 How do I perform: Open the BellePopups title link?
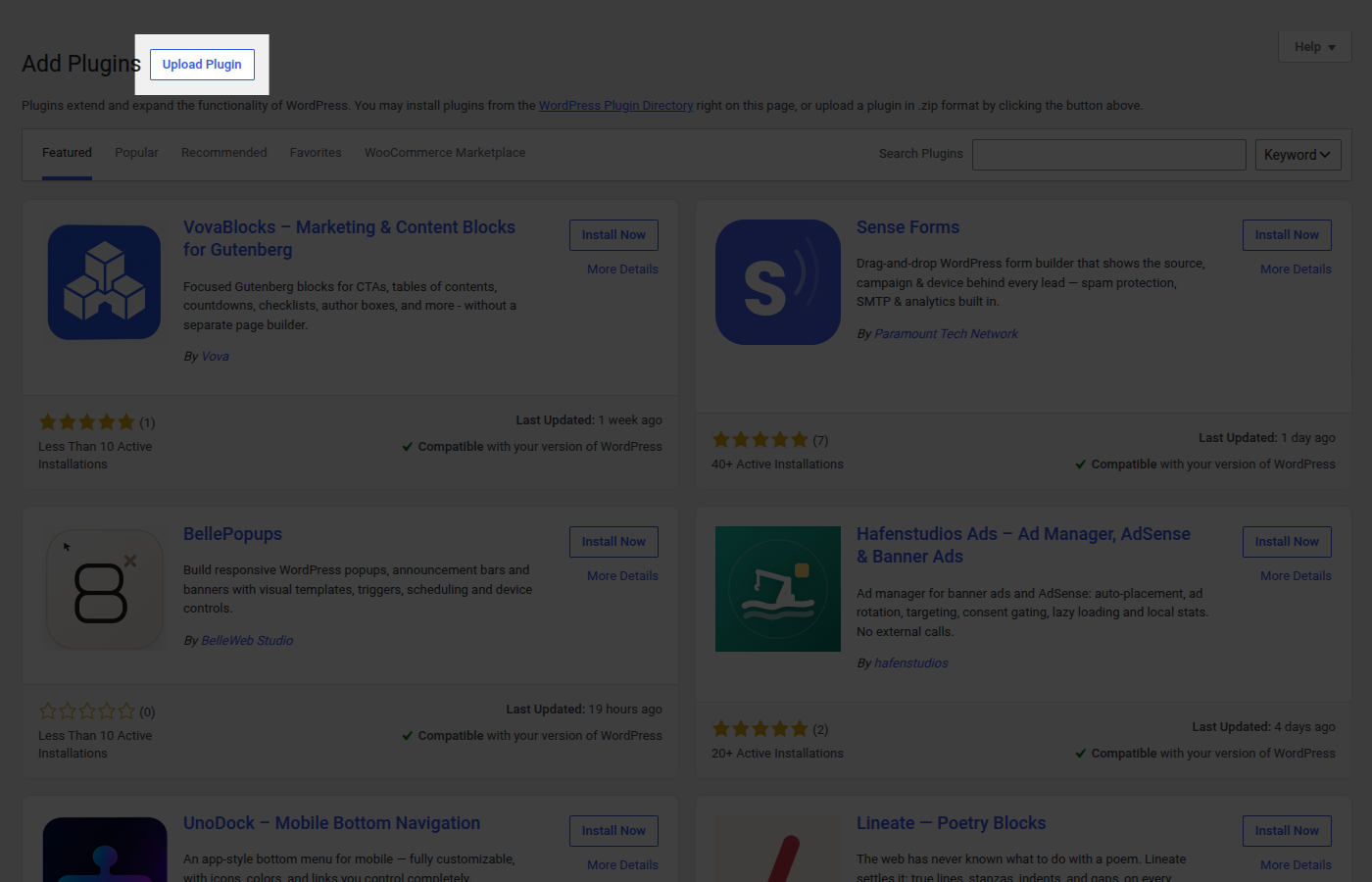232,534
